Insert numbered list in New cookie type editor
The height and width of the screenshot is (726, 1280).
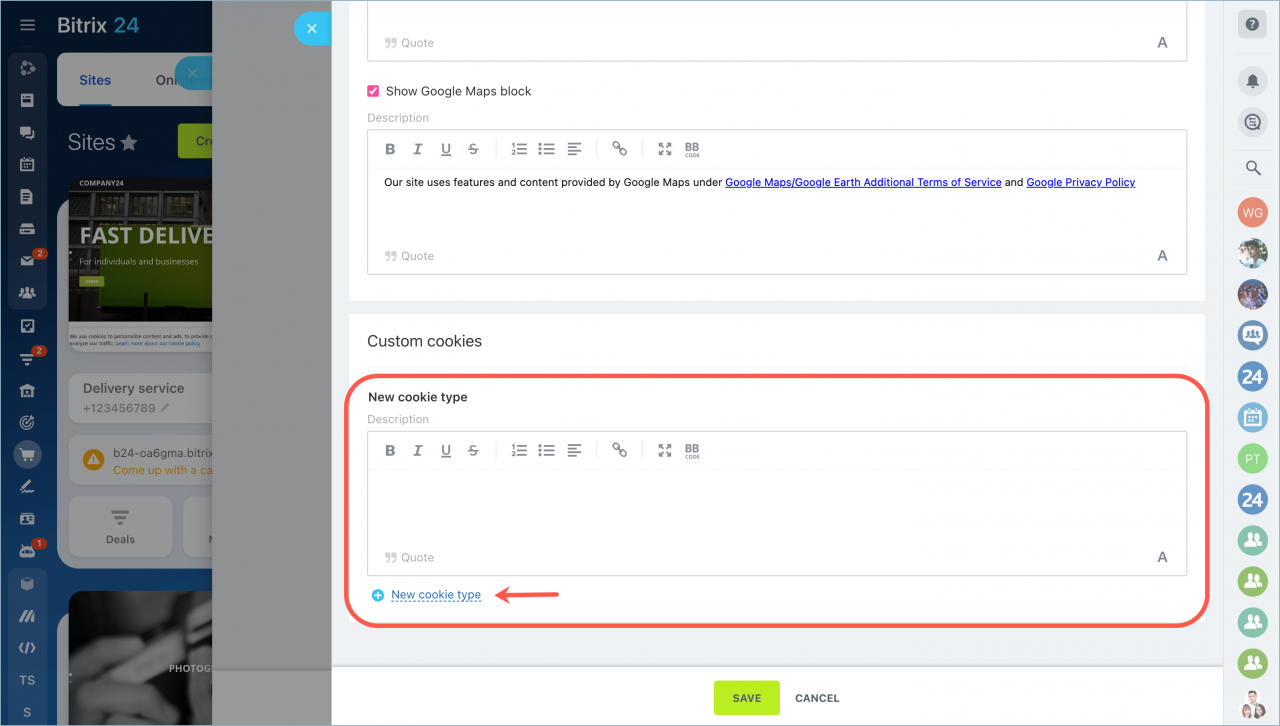(x=519, y=451)
